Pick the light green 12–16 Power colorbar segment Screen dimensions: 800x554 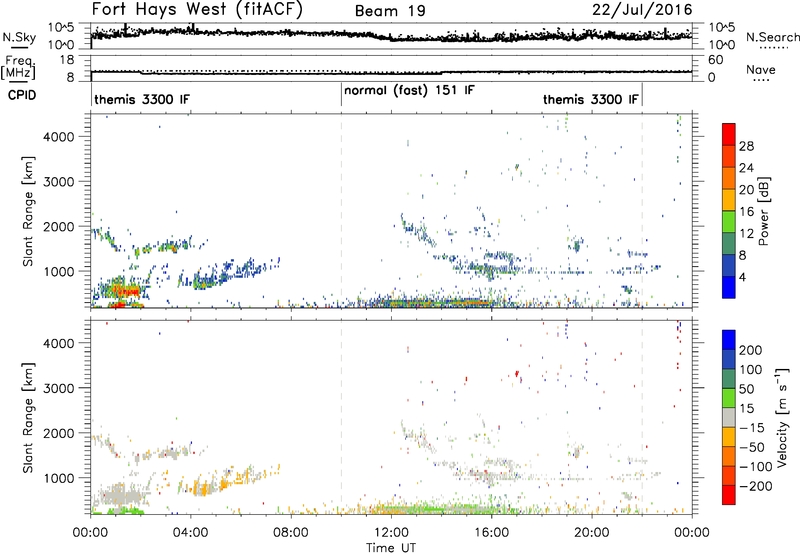click(729, 221)
